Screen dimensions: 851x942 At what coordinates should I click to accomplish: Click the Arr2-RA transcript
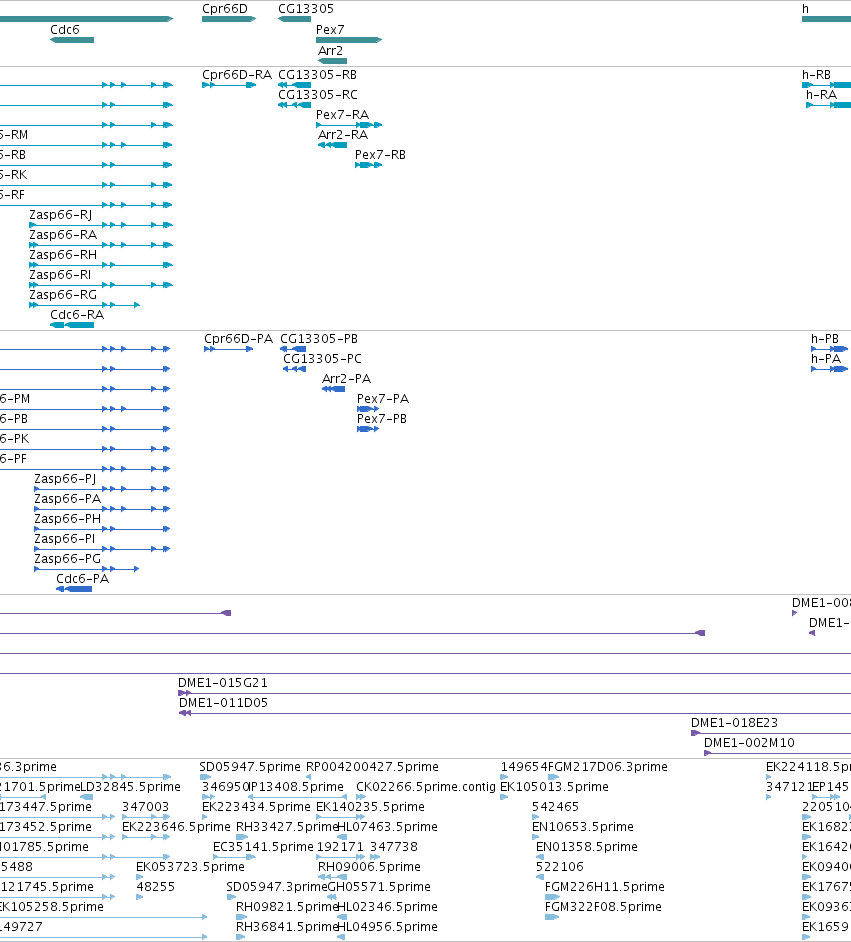332,145
